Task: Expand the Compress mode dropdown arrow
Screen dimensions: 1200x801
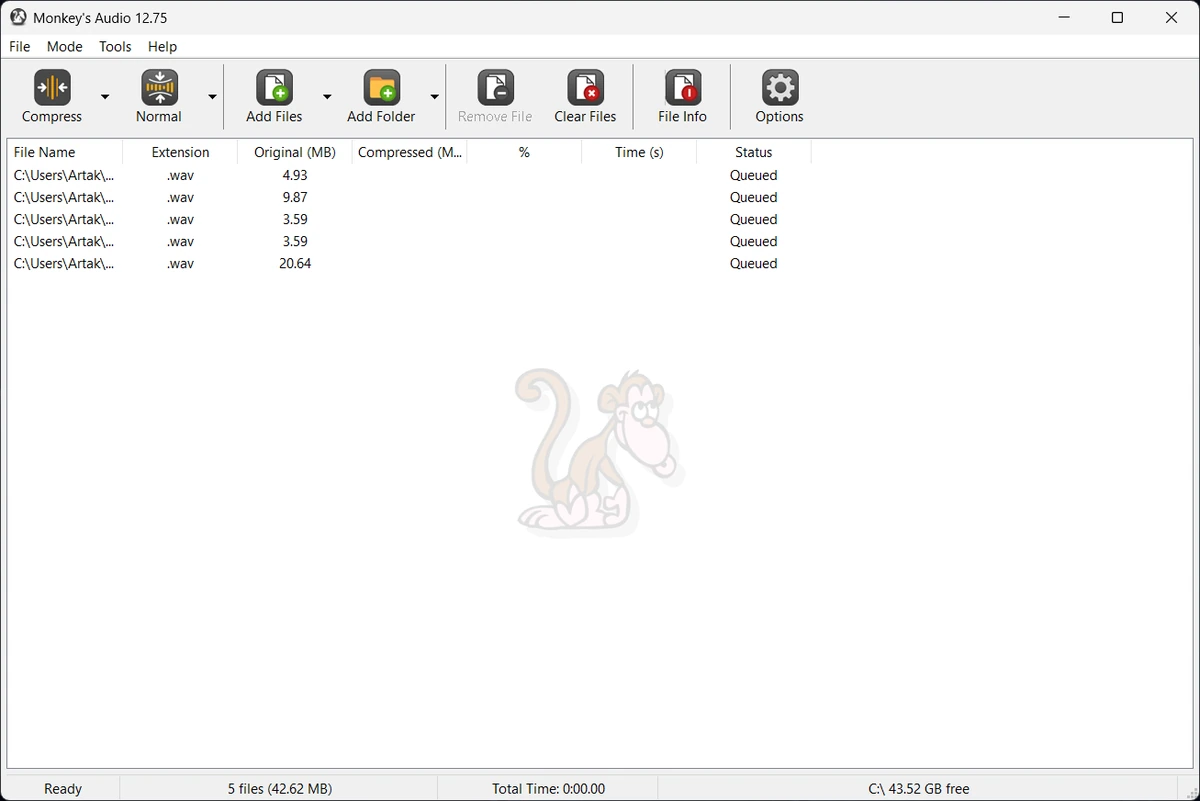Action: [x=105, y=96]
